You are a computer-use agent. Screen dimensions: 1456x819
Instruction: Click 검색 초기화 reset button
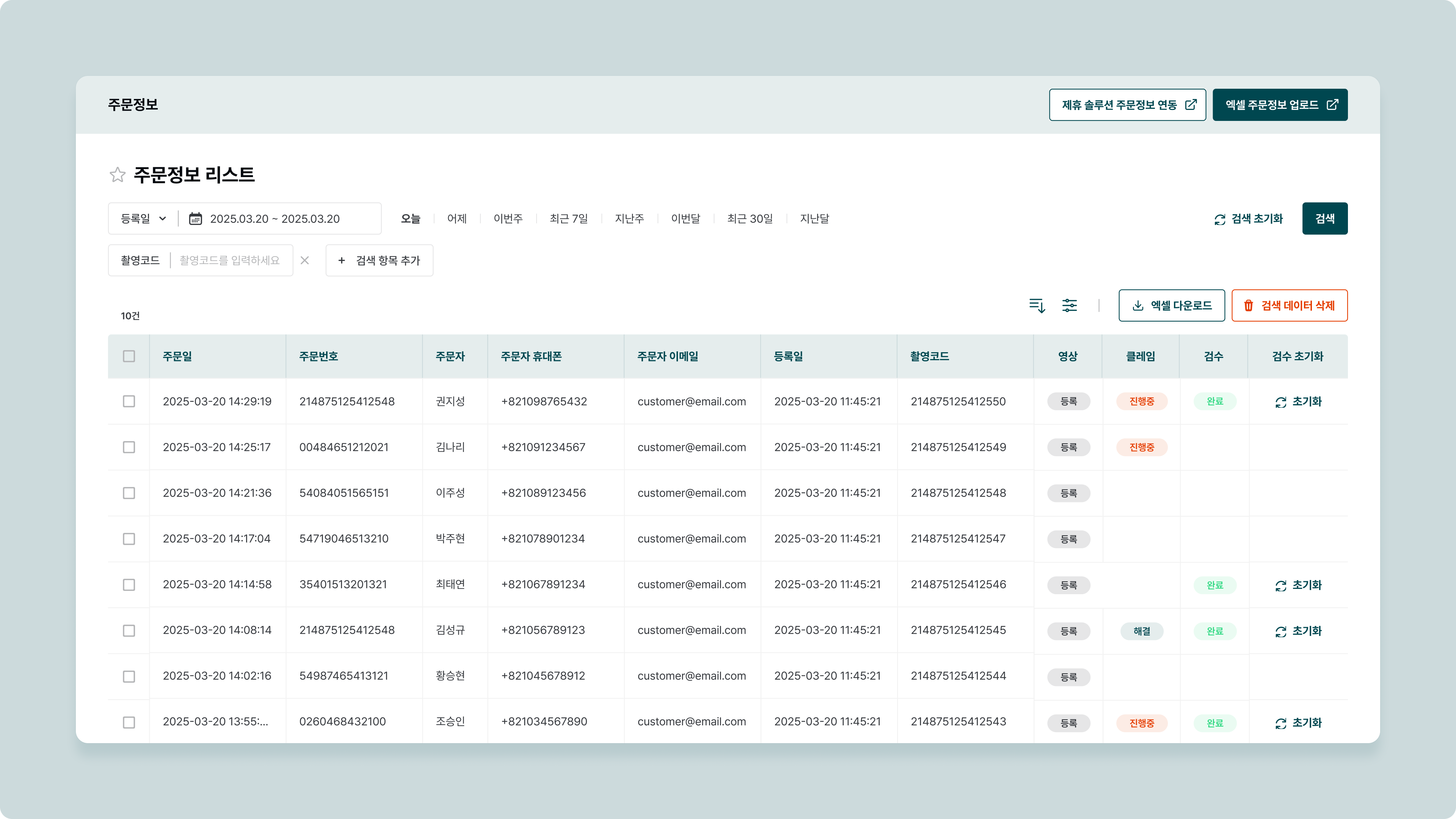[x=1249, y=219]
